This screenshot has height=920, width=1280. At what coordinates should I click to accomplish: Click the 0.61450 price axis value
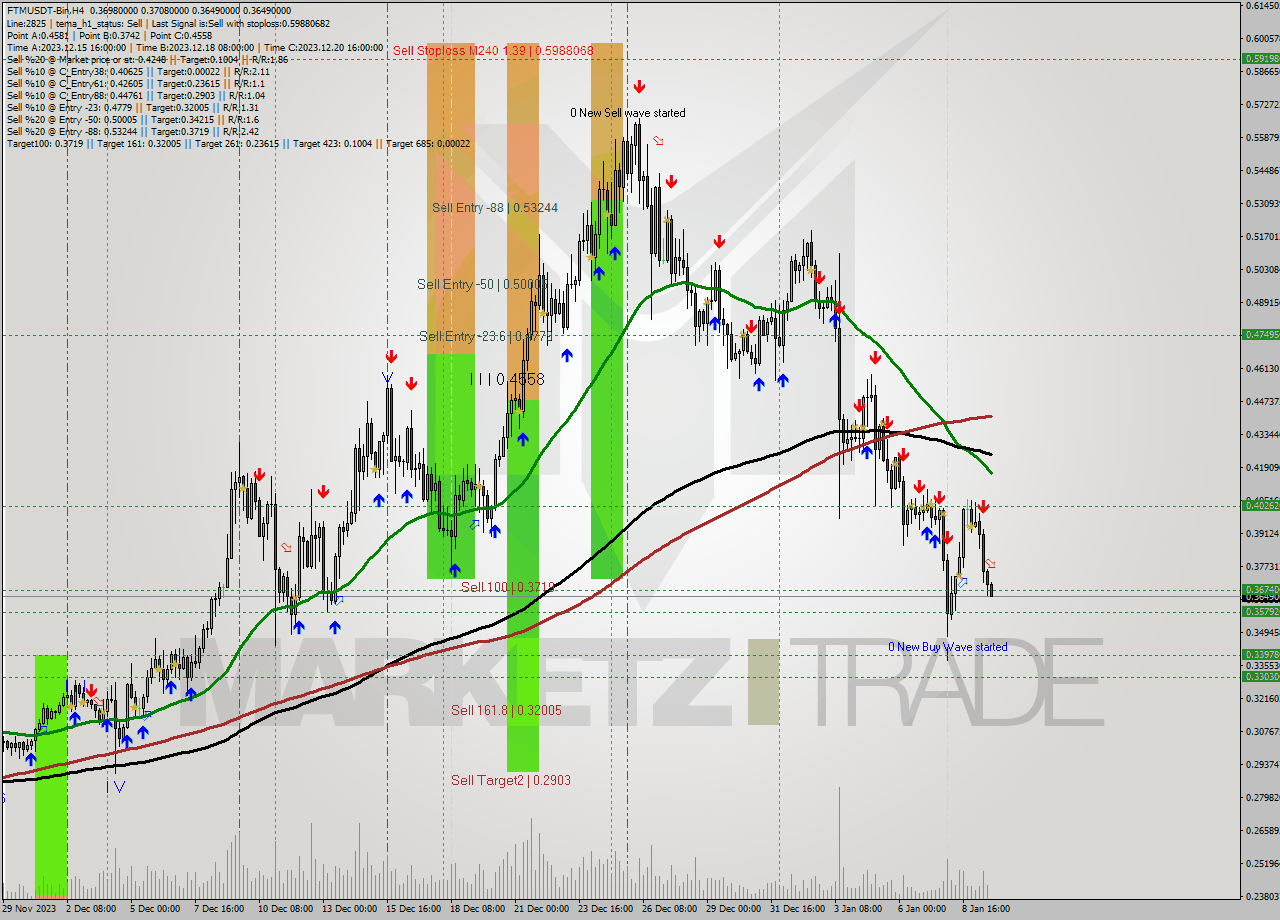click(x=1262, y=5)
